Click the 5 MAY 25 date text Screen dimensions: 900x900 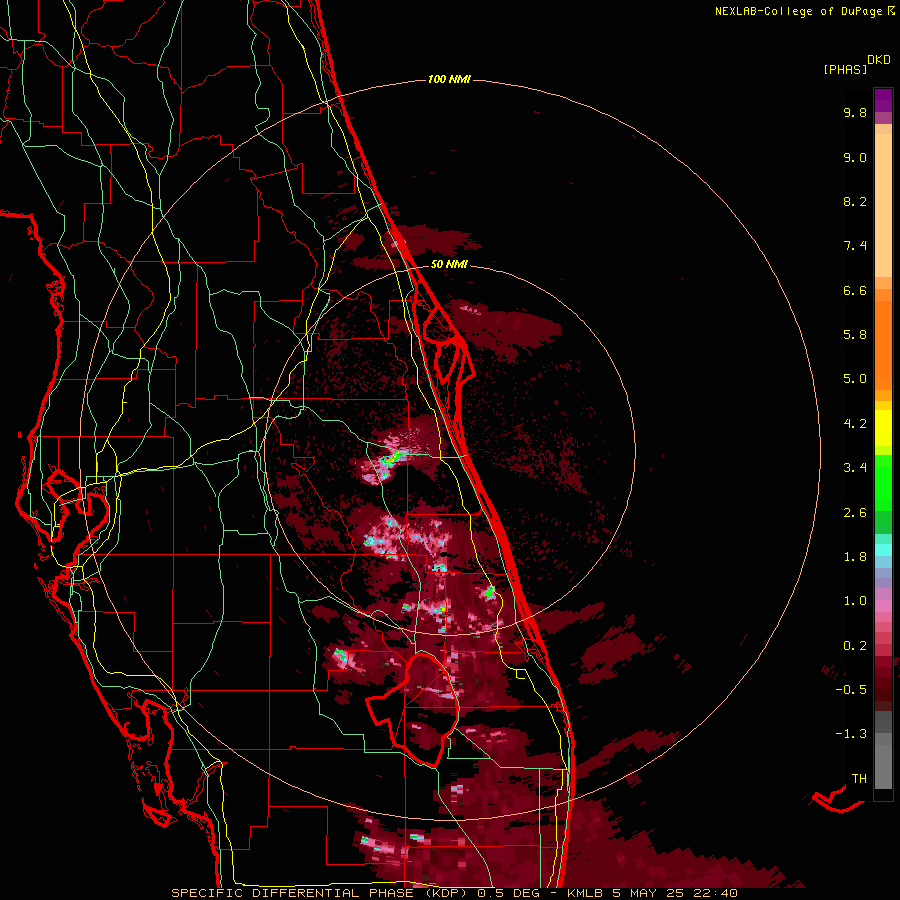(647, 893)
